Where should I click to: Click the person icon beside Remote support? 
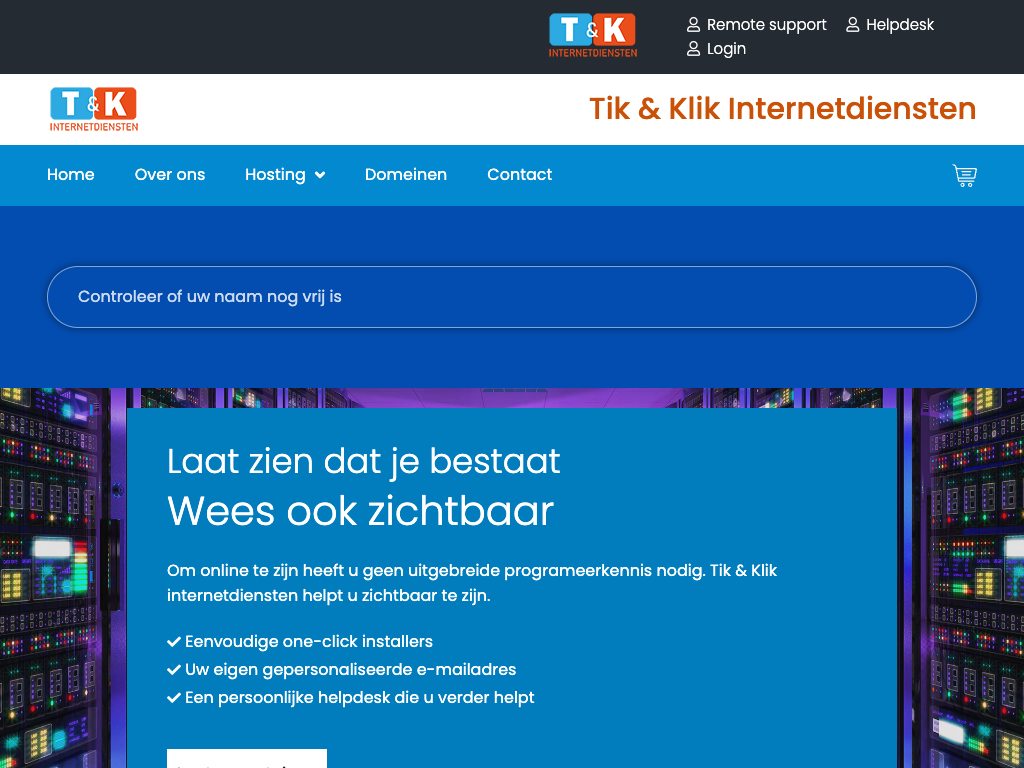[x=693, y=25]
